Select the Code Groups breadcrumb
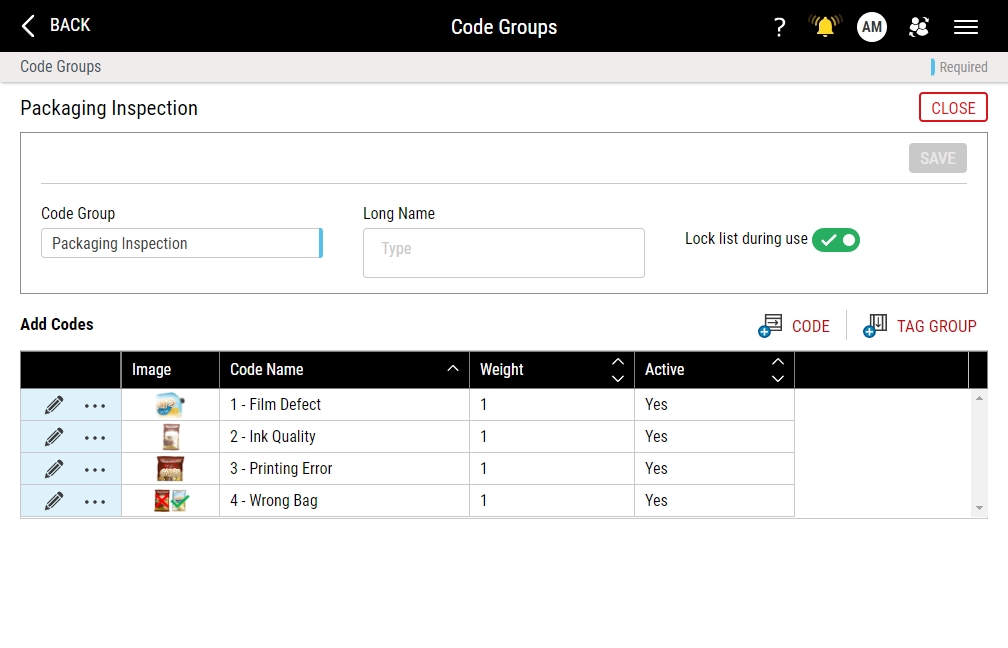This screenshot has width=1008, height=648. click(x=59, y=66)
